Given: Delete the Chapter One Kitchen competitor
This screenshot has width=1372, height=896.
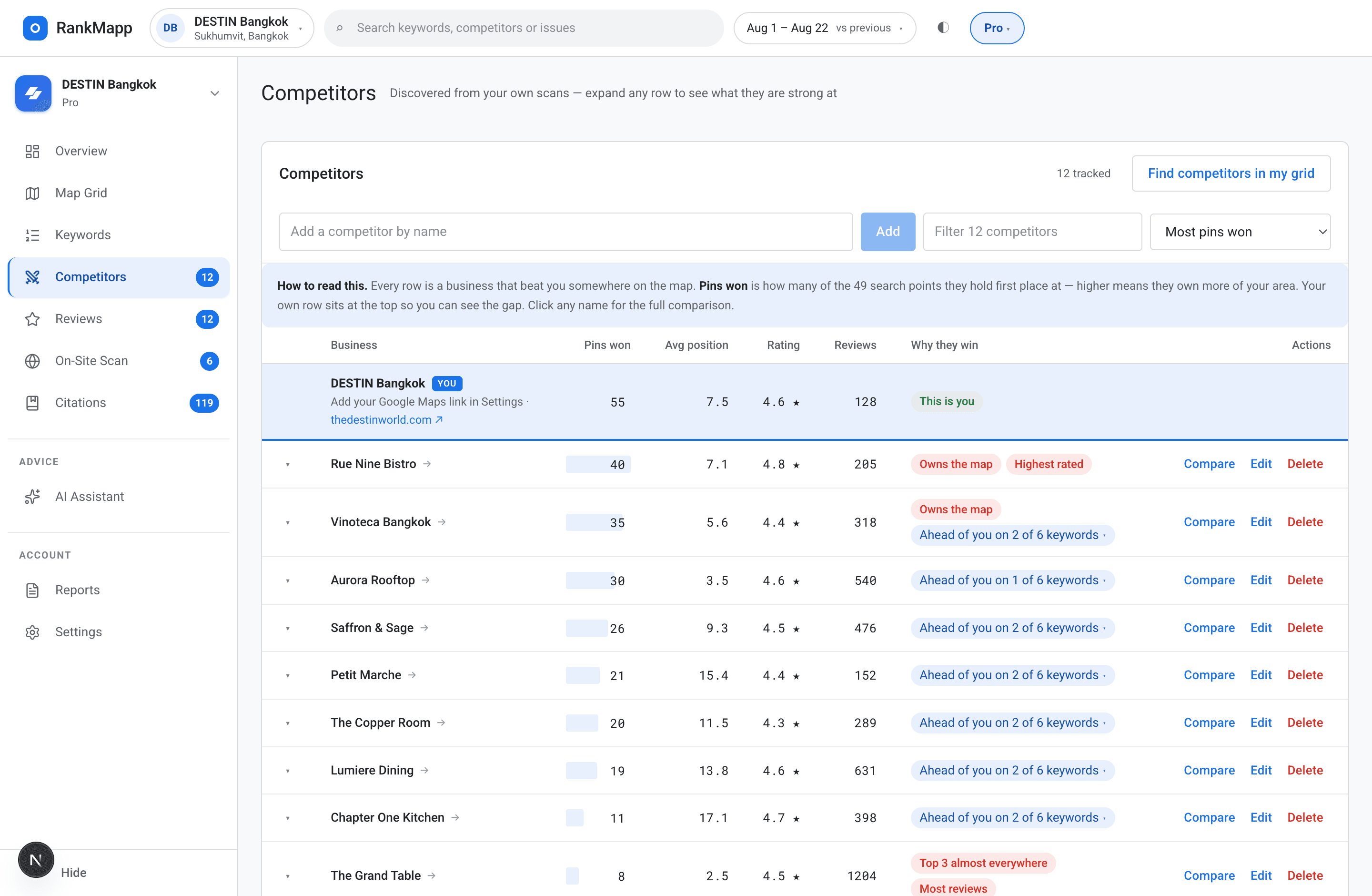Looking at the screenshot, I should pyautogui.click(x=1305, y=817).
